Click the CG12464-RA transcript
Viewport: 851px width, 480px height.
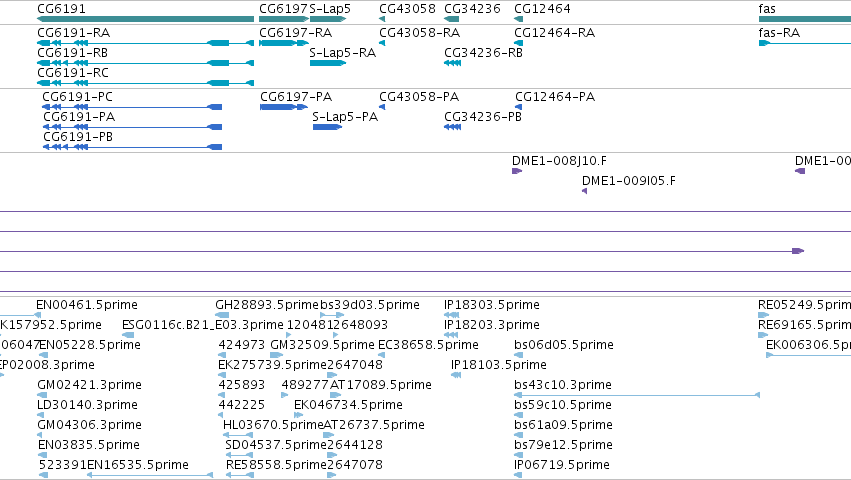518,43
